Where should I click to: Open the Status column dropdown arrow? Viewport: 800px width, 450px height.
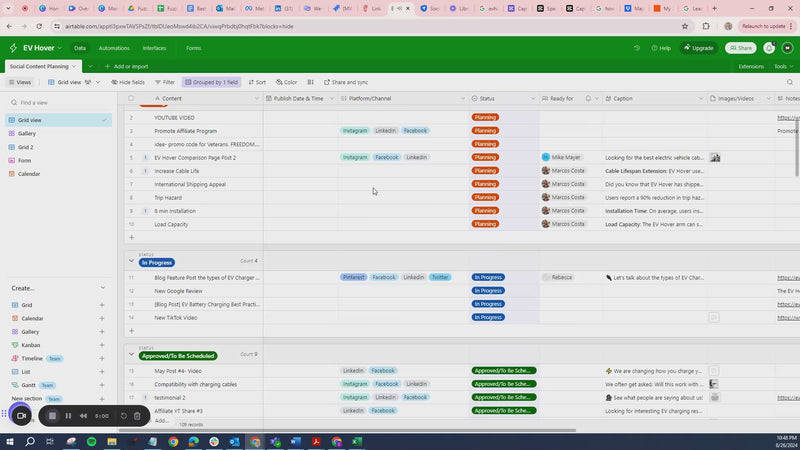coord(533,98)
